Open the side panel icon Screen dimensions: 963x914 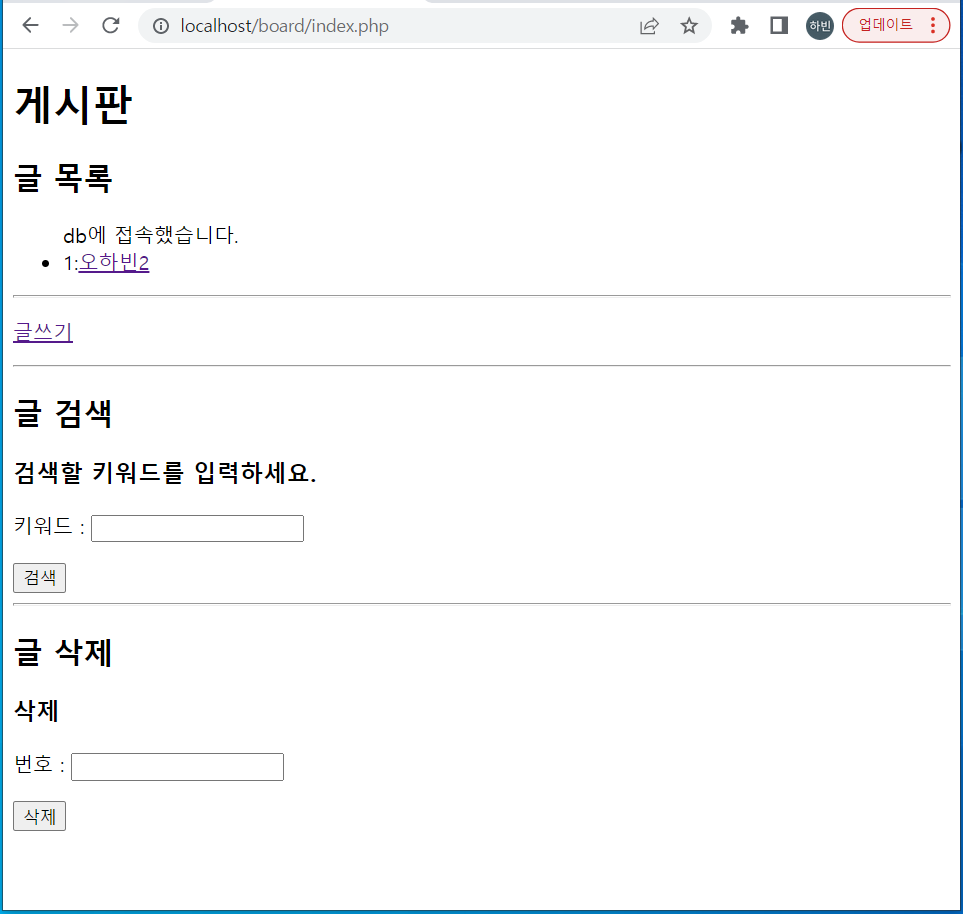click(x=778, y=25)
